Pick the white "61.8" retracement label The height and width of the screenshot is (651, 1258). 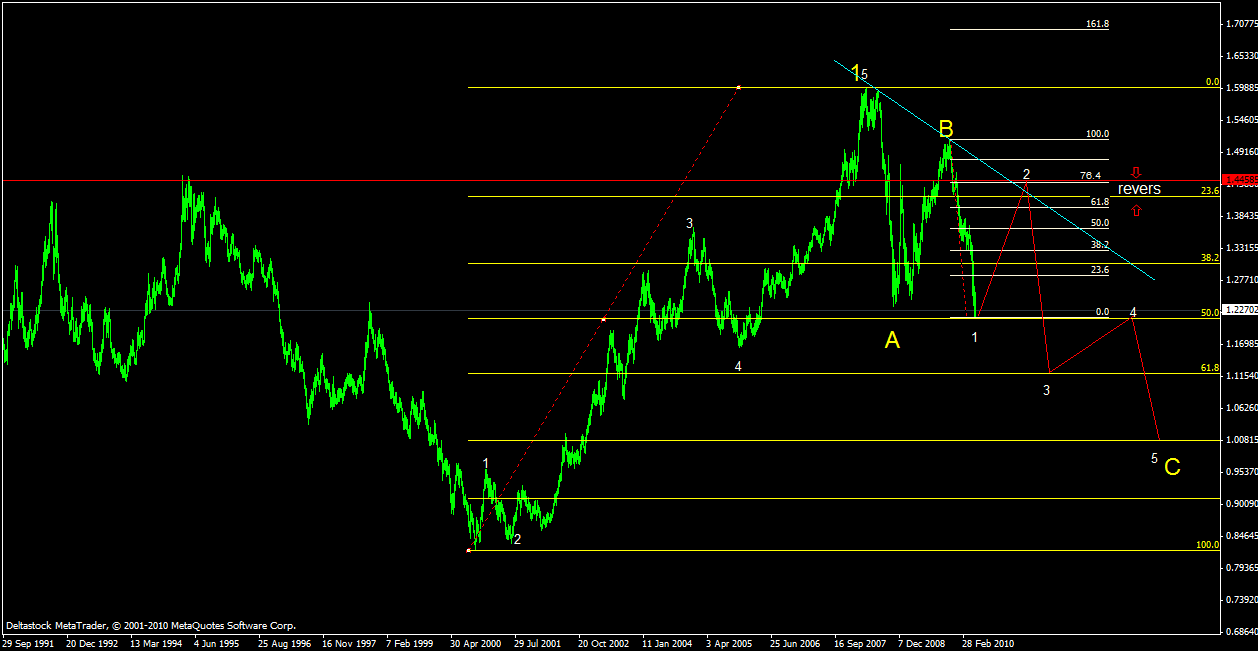tap(1100, 201)
